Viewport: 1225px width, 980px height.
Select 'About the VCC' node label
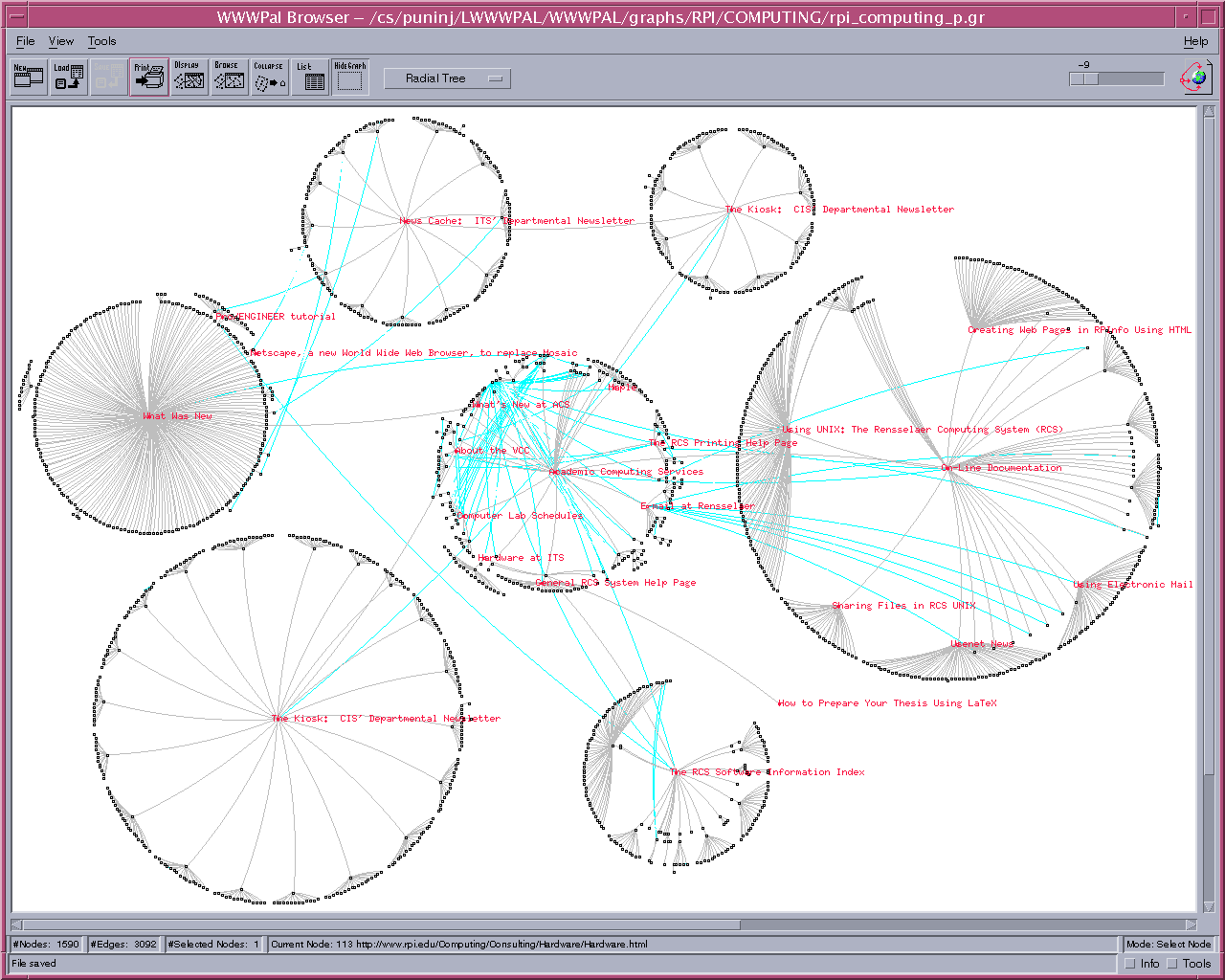coord(492,451)
